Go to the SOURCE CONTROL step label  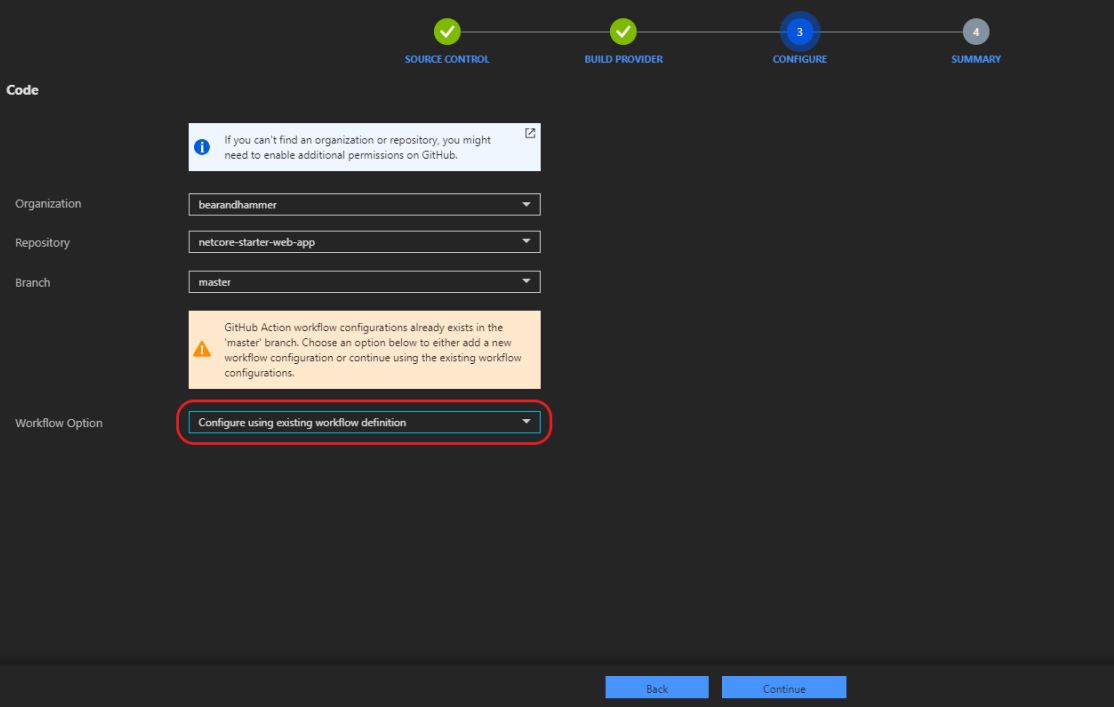point(447,60)
